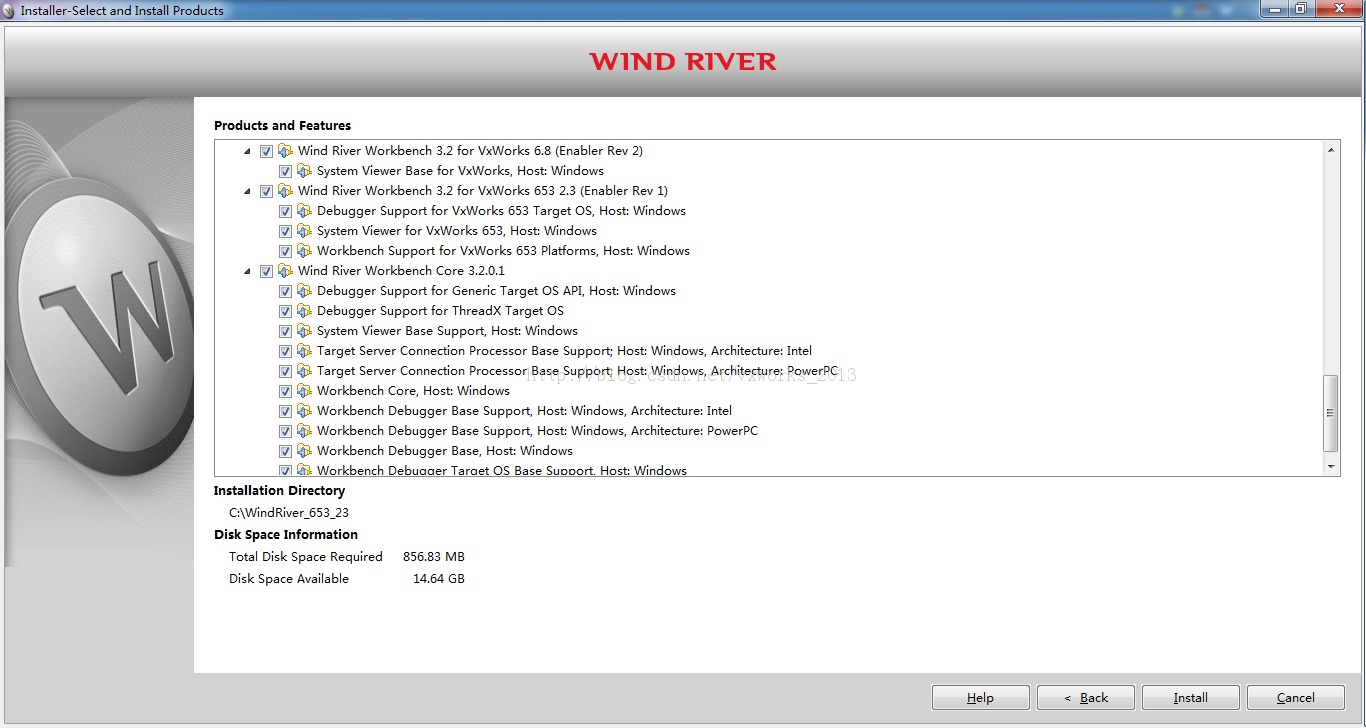Screen dimensions: 1366x728
Task: Toggle Debugger Support for ThreadX Target OS checkbox
Action: 285,311
